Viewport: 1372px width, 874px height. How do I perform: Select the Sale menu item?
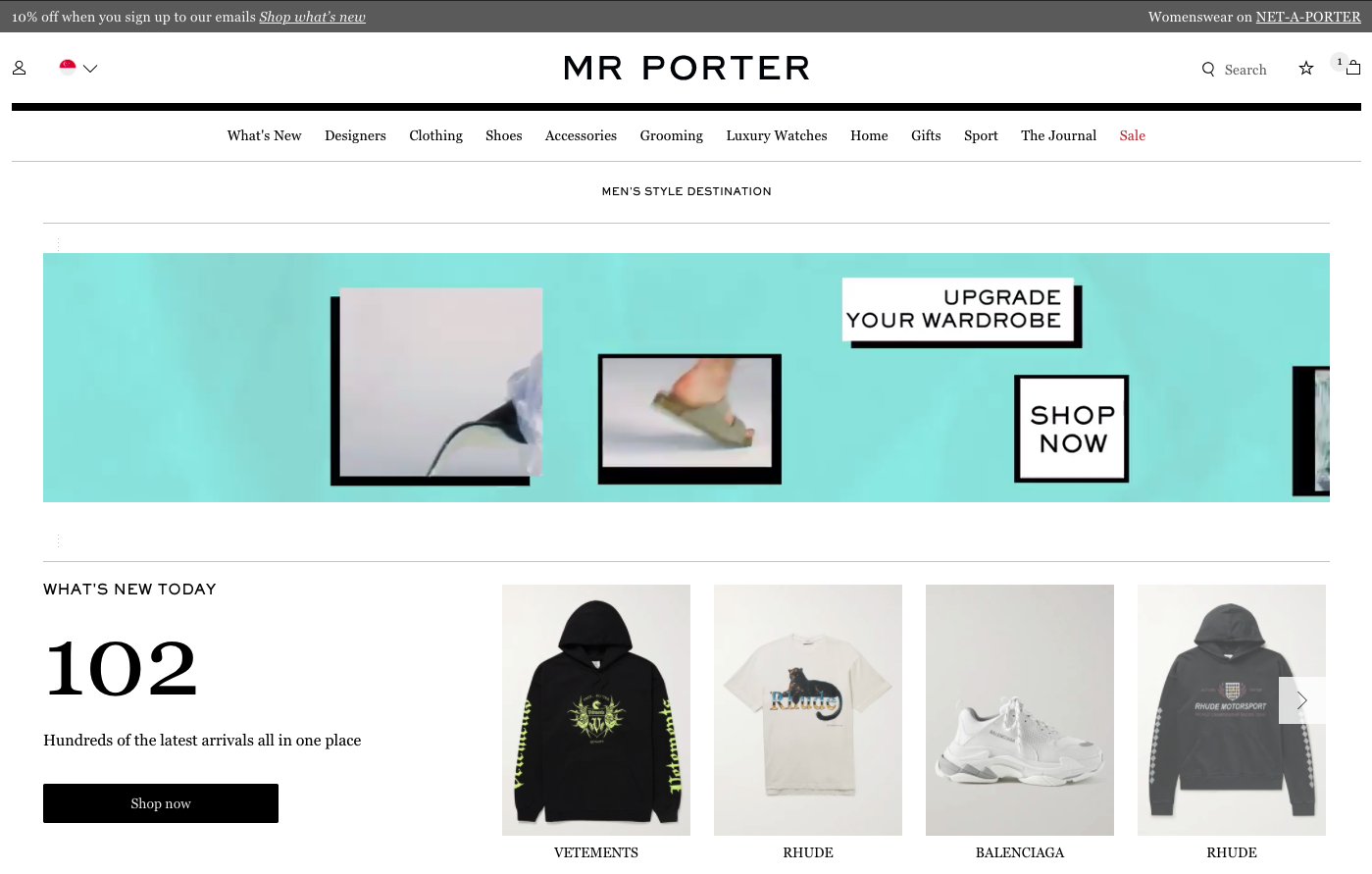pyautogui.click(x=1133, y=135)
